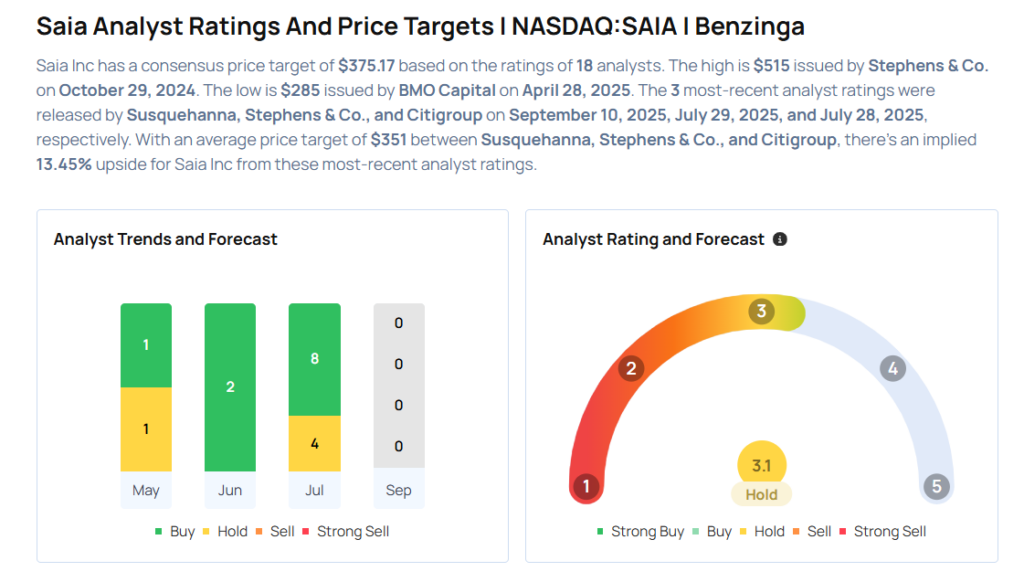Click gauge marker number 3

click(761, 311)
